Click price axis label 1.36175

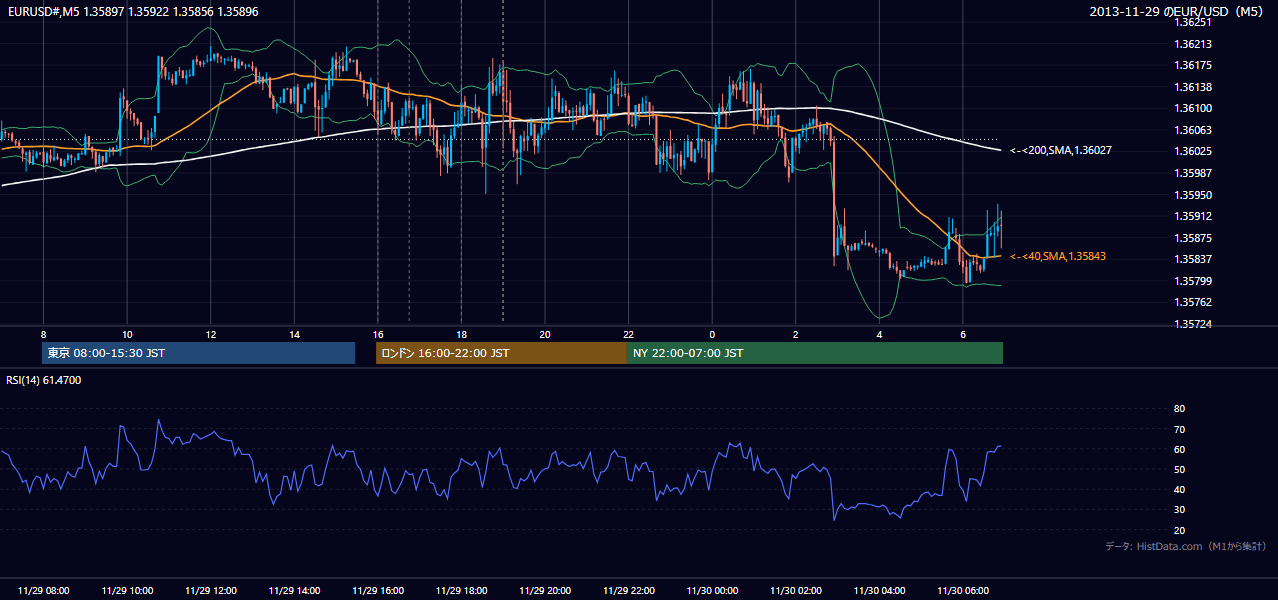click(1194, 65)
